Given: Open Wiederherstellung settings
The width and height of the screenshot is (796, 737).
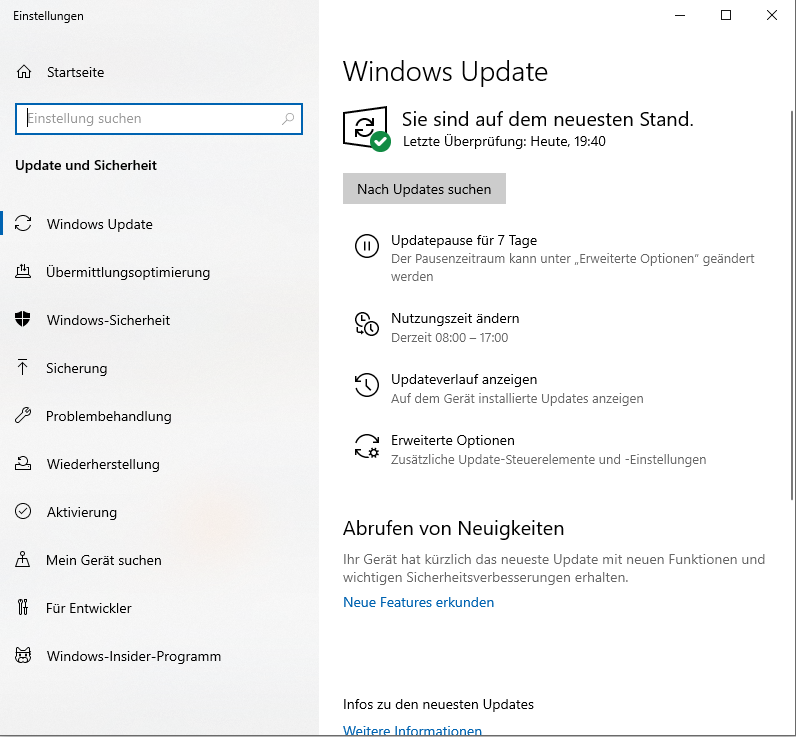Looking at the screenshot, I should click(103, 464).
